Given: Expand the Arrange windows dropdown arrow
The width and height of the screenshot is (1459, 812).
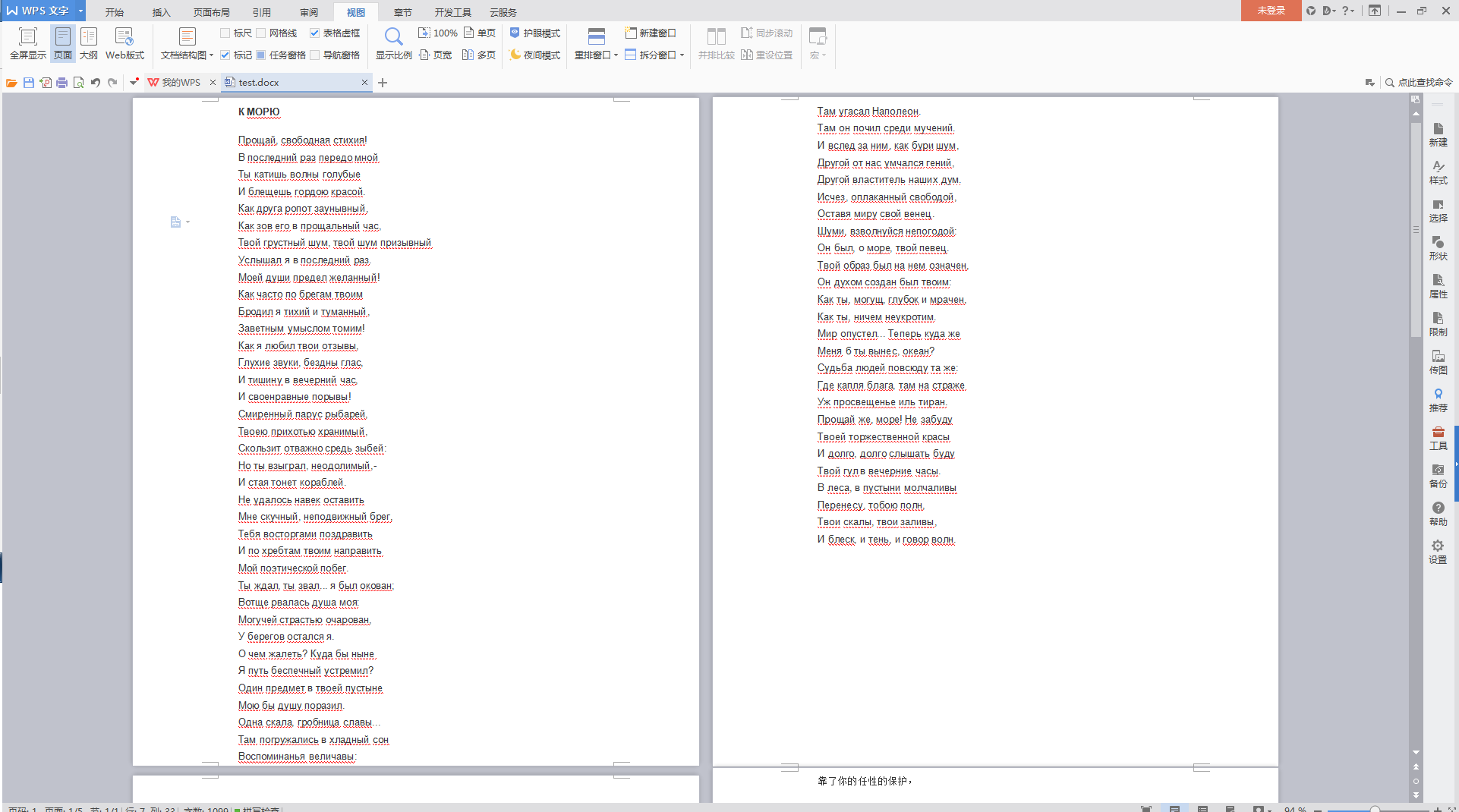Looking at the screenshot, I should 616,55.
